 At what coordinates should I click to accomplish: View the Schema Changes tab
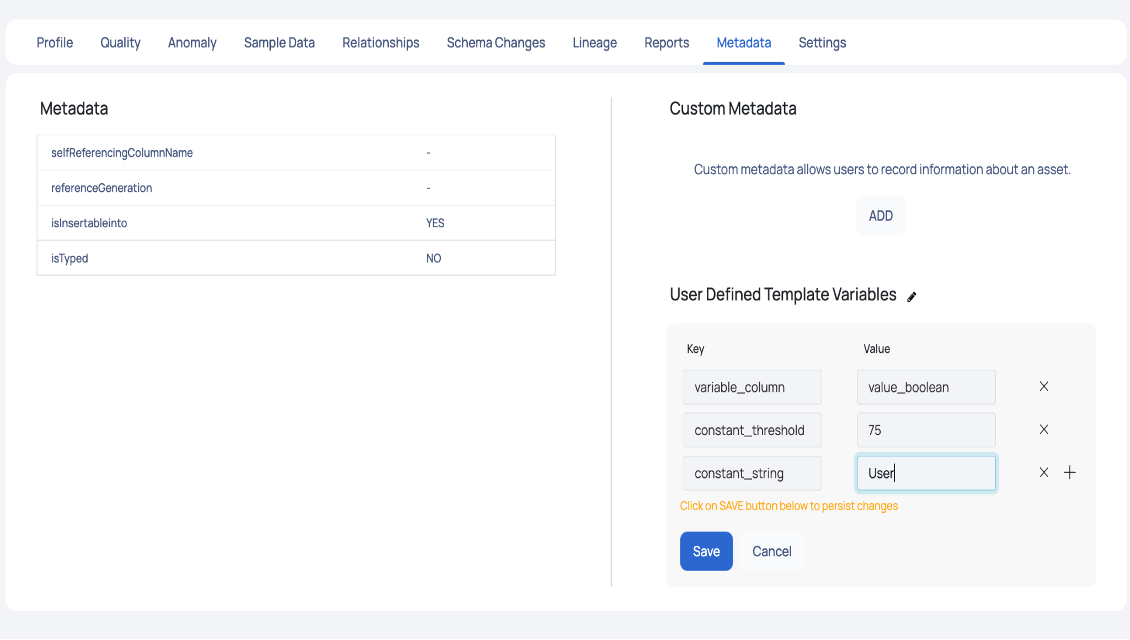496,42
